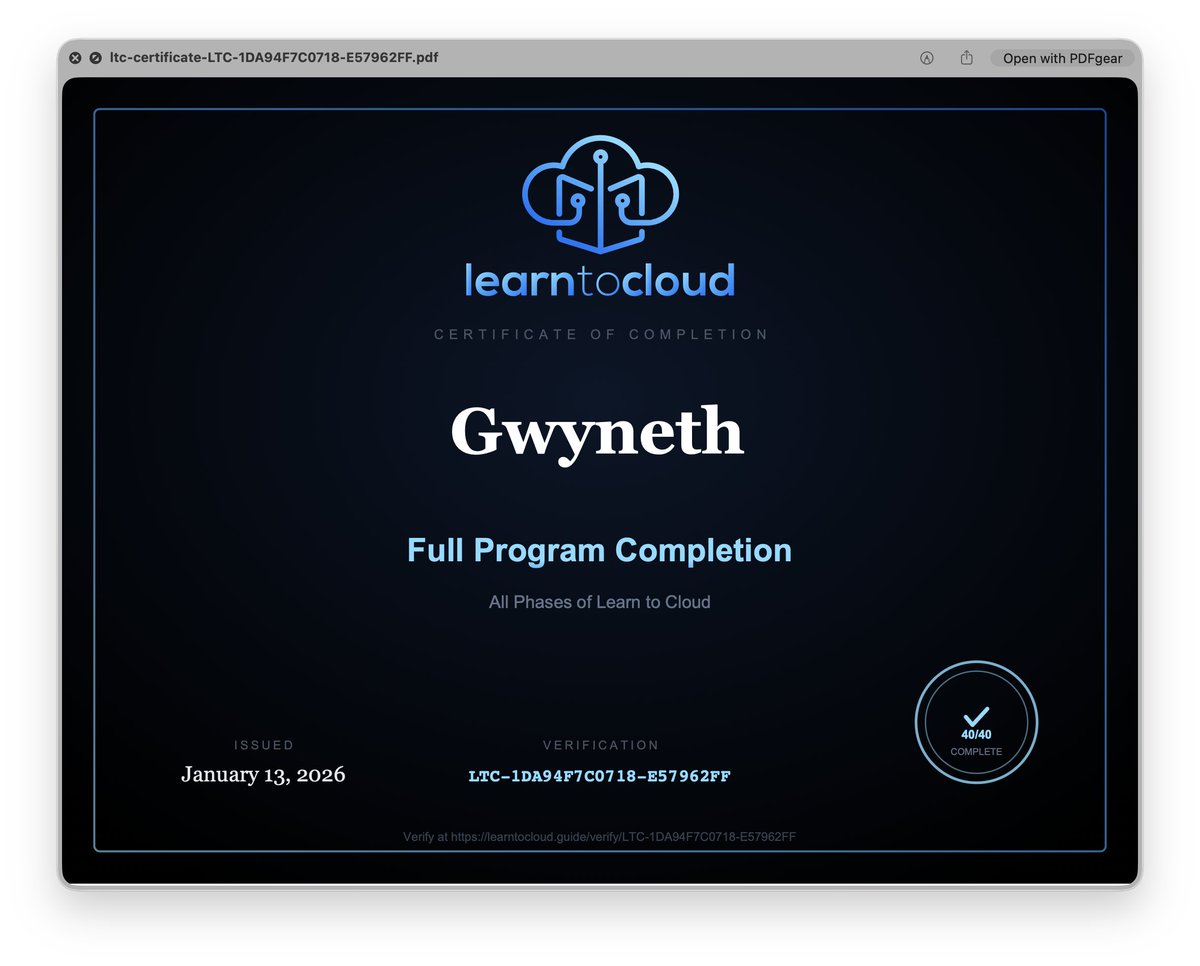Close the Quick Look preview window
This screenshot has width=1200, height=966.
[75, 58]
